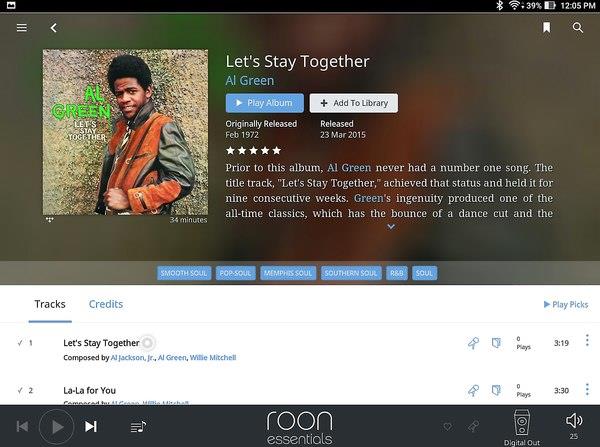Switch to the Credits tab
This screenshot has width=600, height=447.
tap(106, 304)
